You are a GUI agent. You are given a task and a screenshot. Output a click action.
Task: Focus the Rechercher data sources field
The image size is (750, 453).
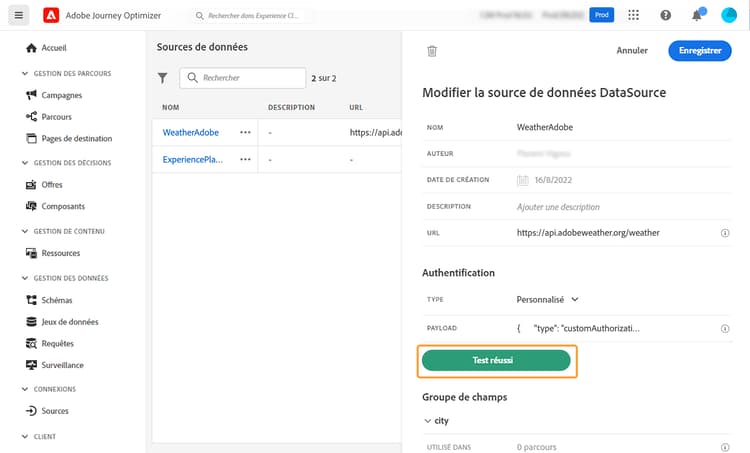[243, 78]
